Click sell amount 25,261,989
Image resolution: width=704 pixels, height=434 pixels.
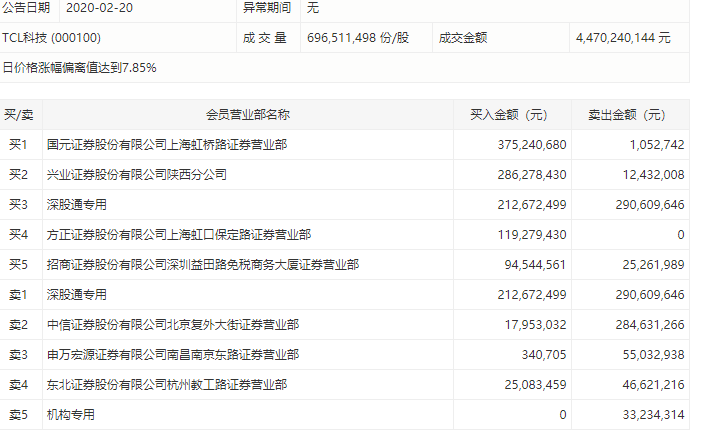(653, 265)
